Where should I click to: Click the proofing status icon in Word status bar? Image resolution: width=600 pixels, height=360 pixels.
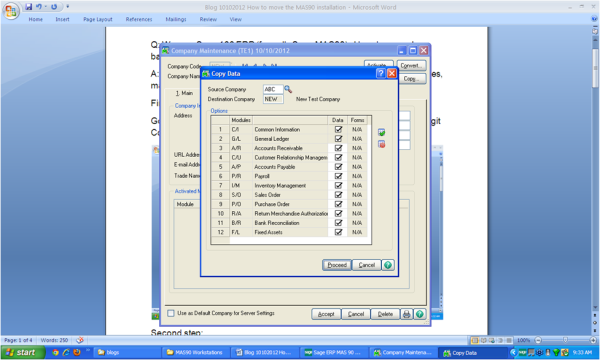pyautogui.click(x=80, y=340)
